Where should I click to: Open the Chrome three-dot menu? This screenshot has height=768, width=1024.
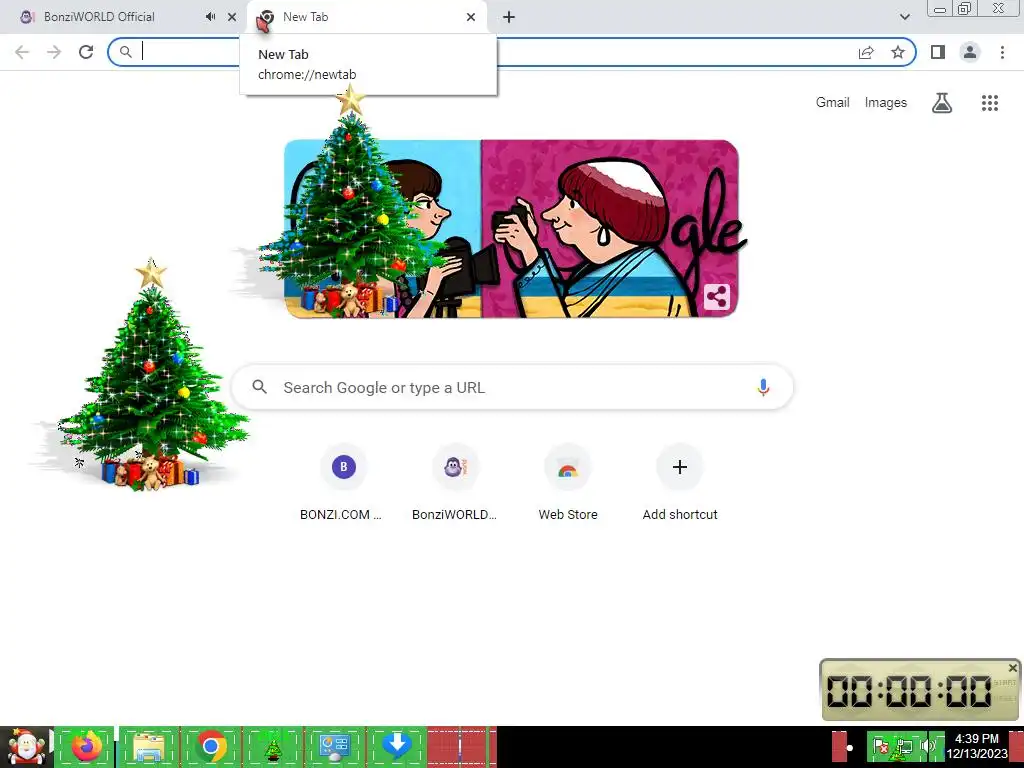coord(1002,52)
